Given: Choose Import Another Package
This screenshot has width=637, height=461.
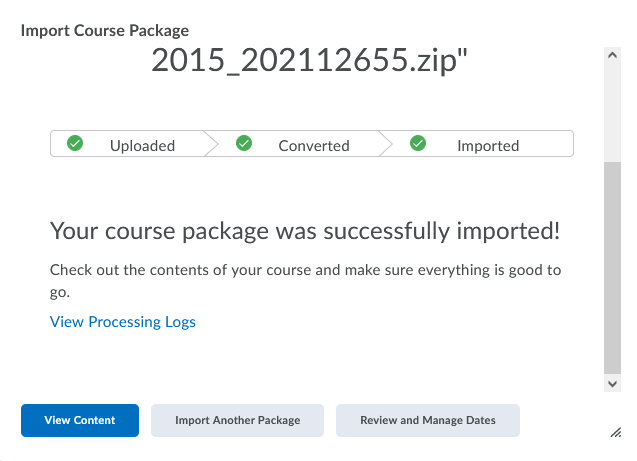Looking at the screenshot, I should tap(238, 420).
